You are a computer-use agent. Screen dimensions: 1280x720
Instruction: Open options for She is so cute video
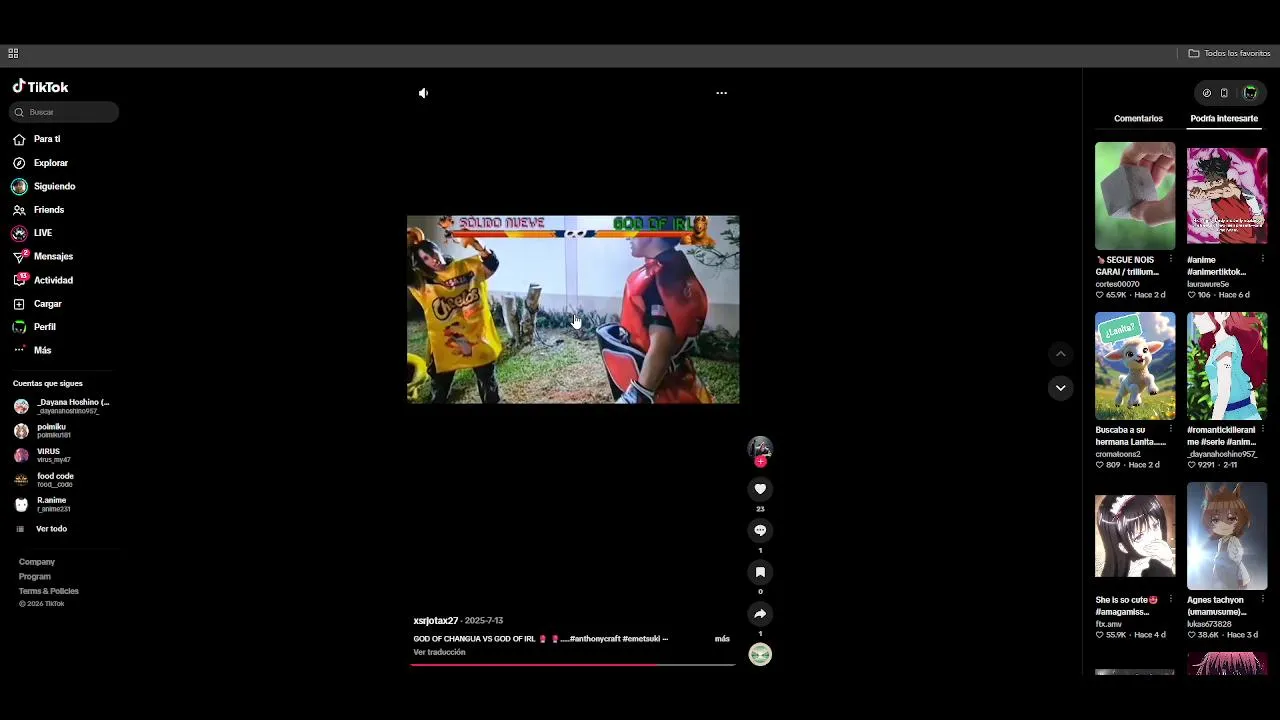point(1171,600)
